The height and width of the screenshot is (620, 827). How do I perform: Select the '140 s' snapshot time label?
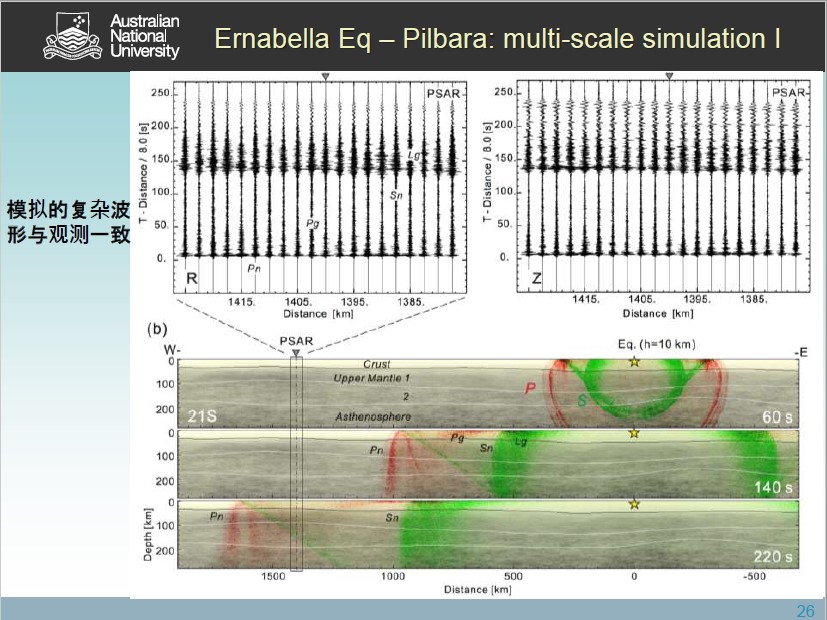[774, 487]
